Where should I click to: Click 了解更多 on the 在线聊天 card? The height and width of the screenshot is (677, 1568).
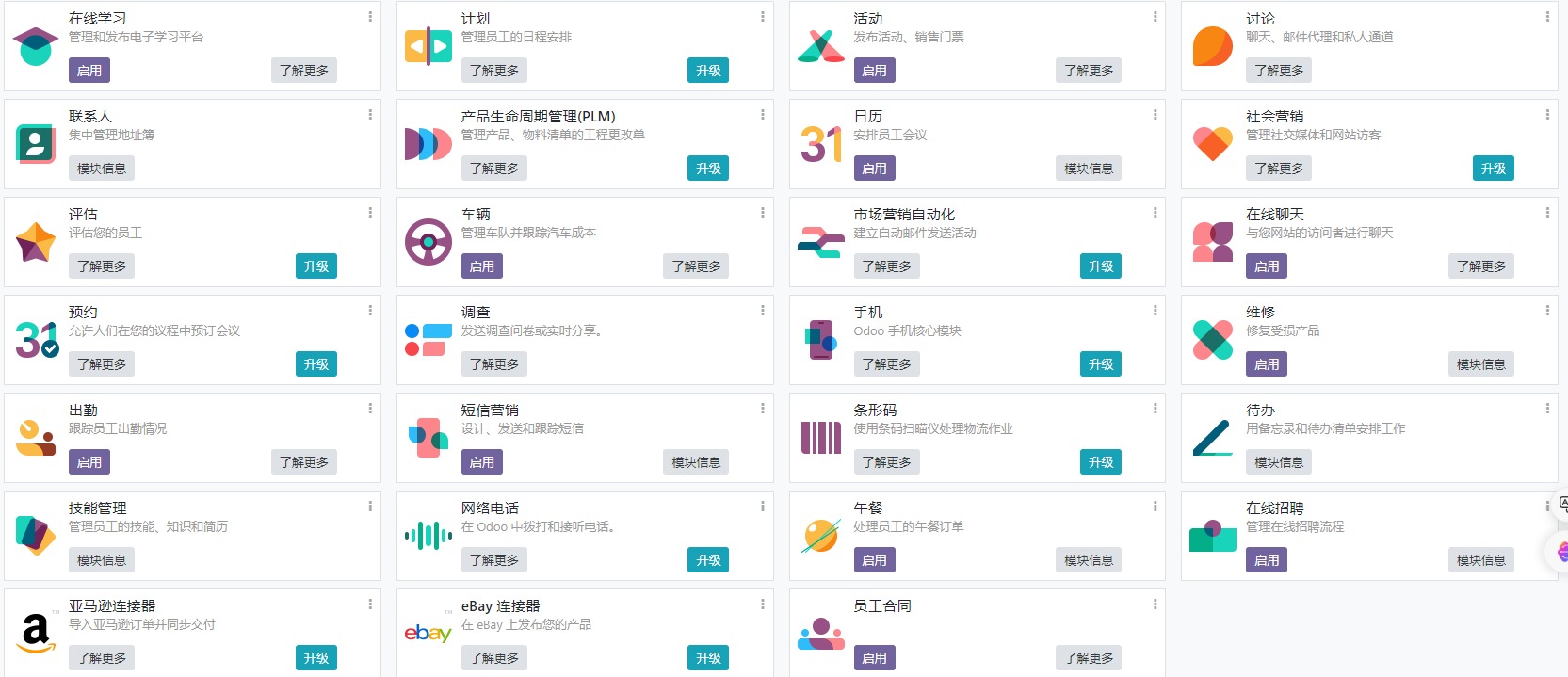(x=1481, y=266)
